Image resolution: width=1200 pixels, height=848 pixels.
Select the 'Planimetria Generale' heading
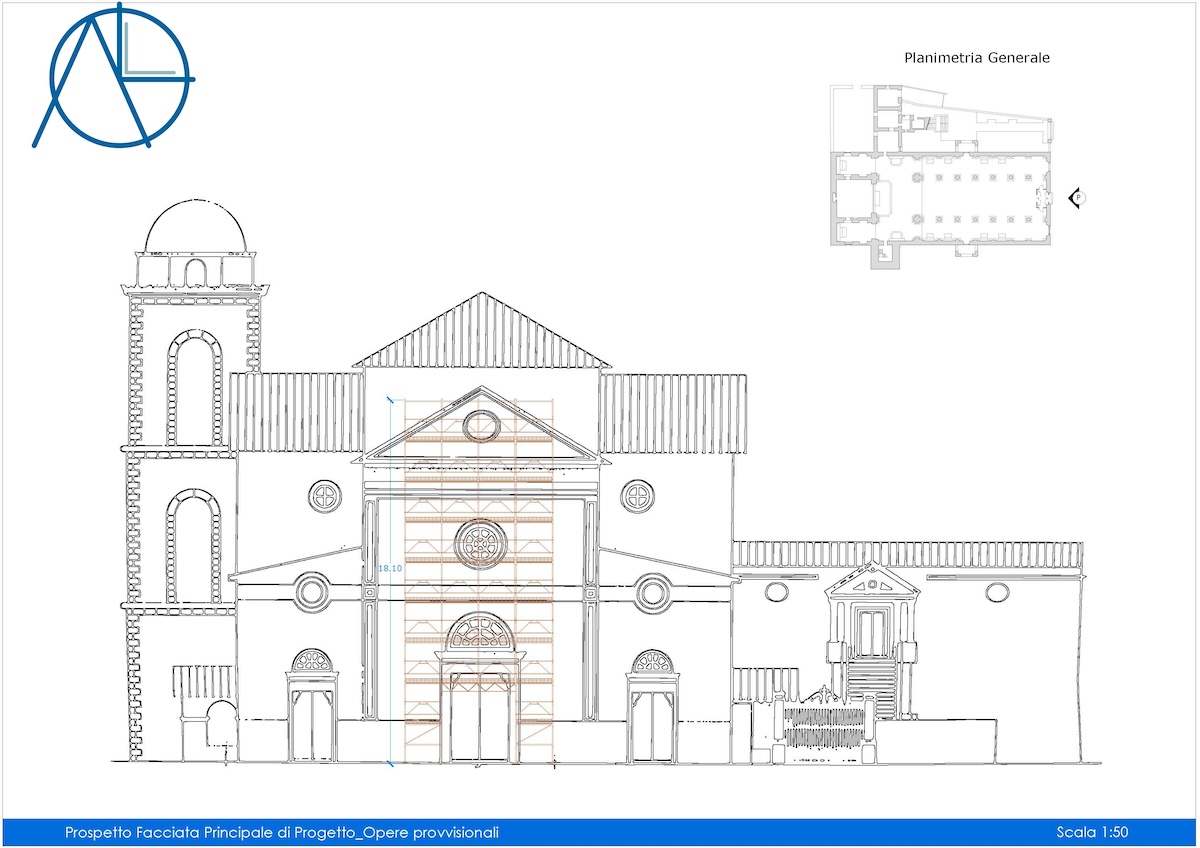click(x=976, y=58)
